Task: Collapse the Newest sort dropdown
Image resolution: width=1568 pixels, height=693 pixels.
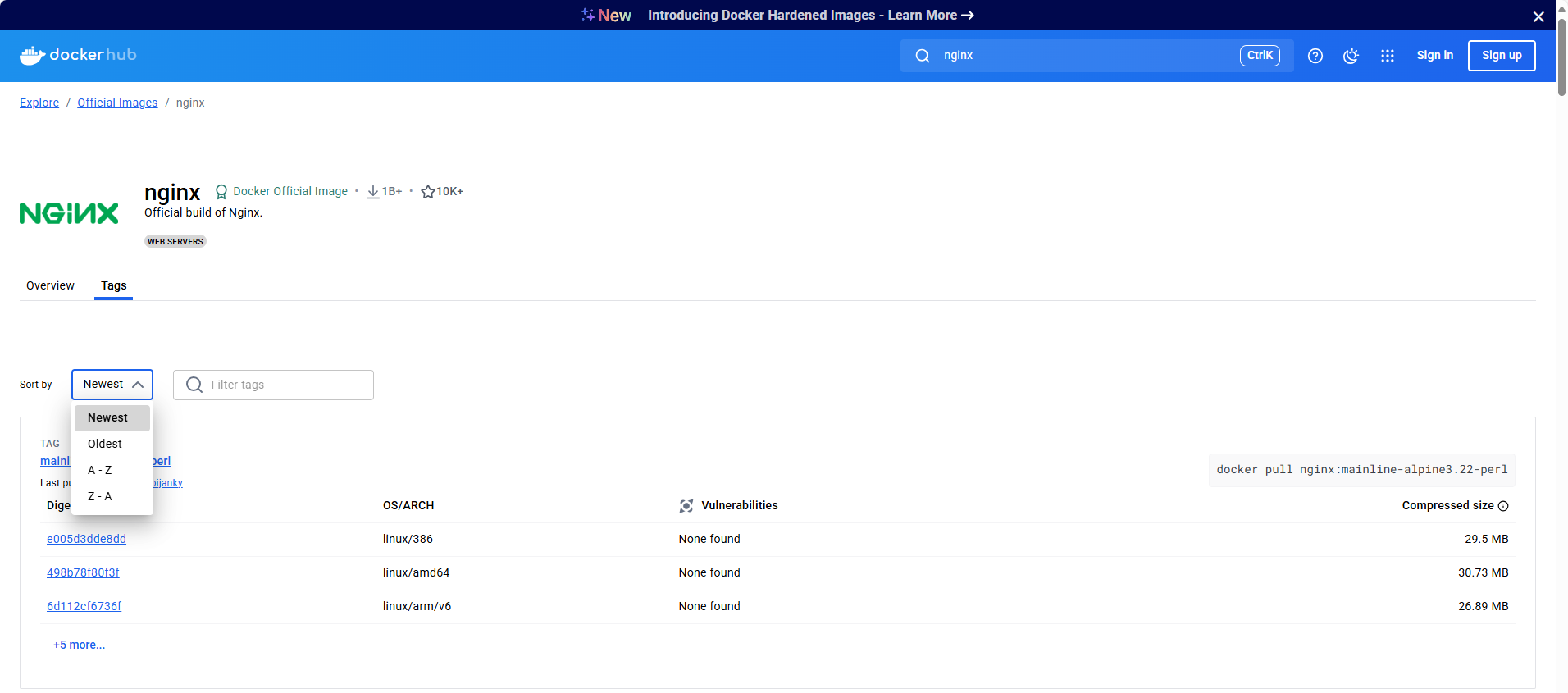Action: tap(112, 385)
